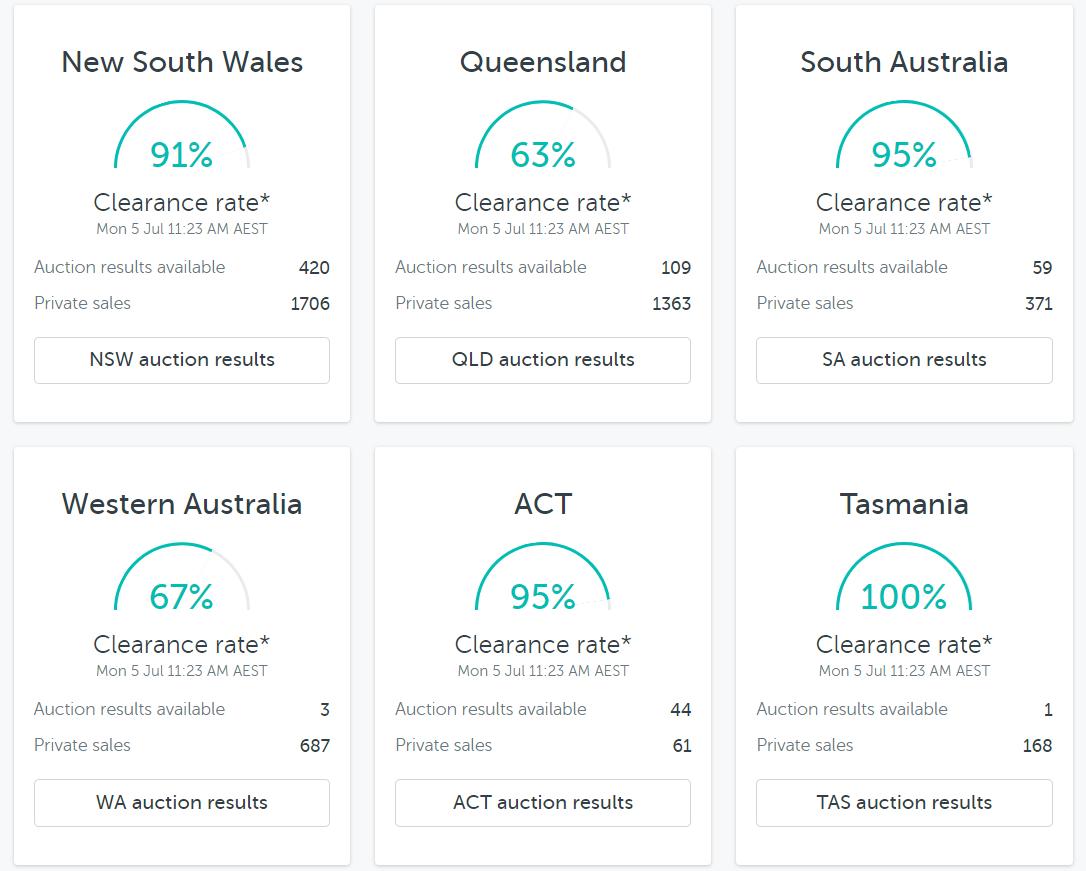
Task: Select the South Australia heading
Action: 904,62
